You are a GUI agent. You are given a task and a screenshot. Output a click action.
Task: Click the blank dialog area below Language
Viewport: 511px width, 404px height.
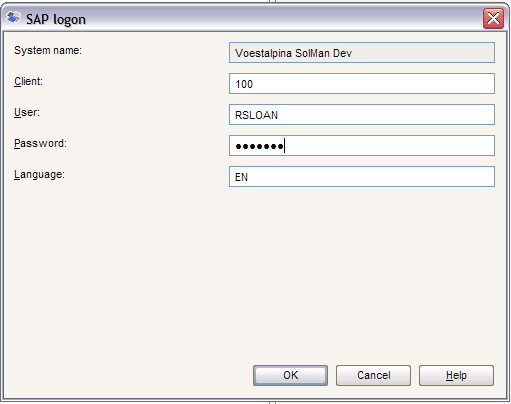coord(255,273)
